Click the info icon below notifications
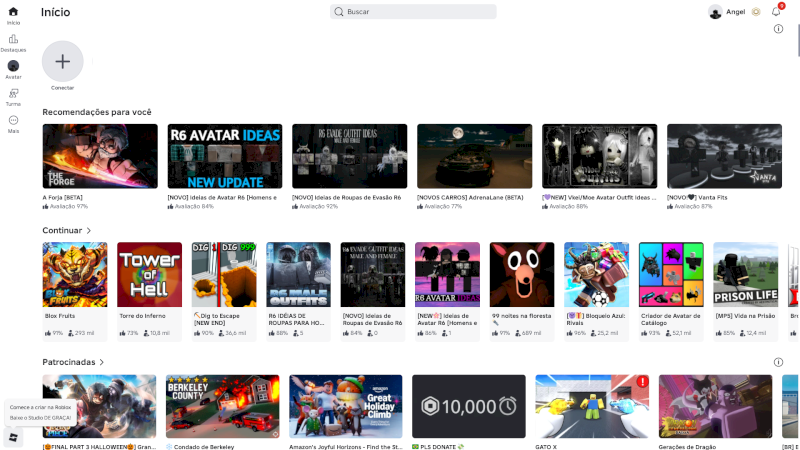Screen dimensions: 800x450 pyautogui.click(x=778, y=29)
